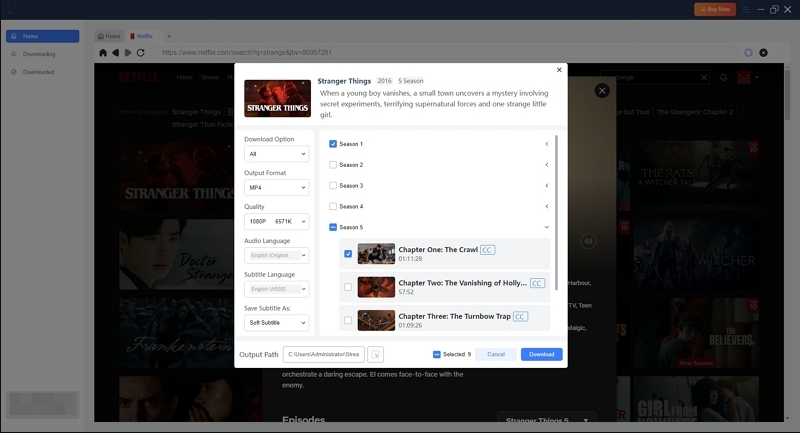
Task: Add a new tab with plus icon
Action: (x=169, y=36)
